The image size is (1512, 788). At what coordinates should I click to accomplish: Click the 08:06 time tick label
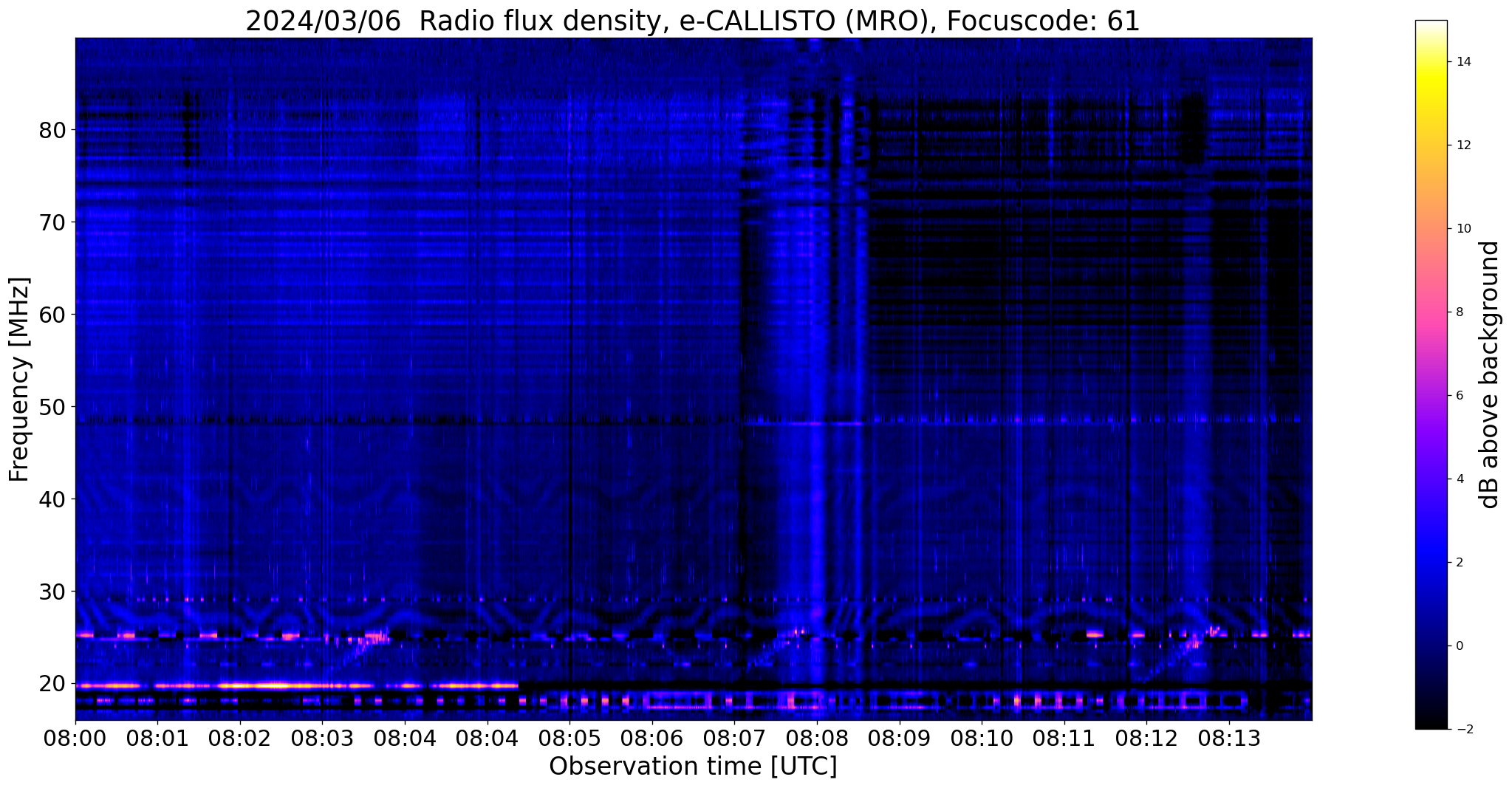click(x=651, y=739)
